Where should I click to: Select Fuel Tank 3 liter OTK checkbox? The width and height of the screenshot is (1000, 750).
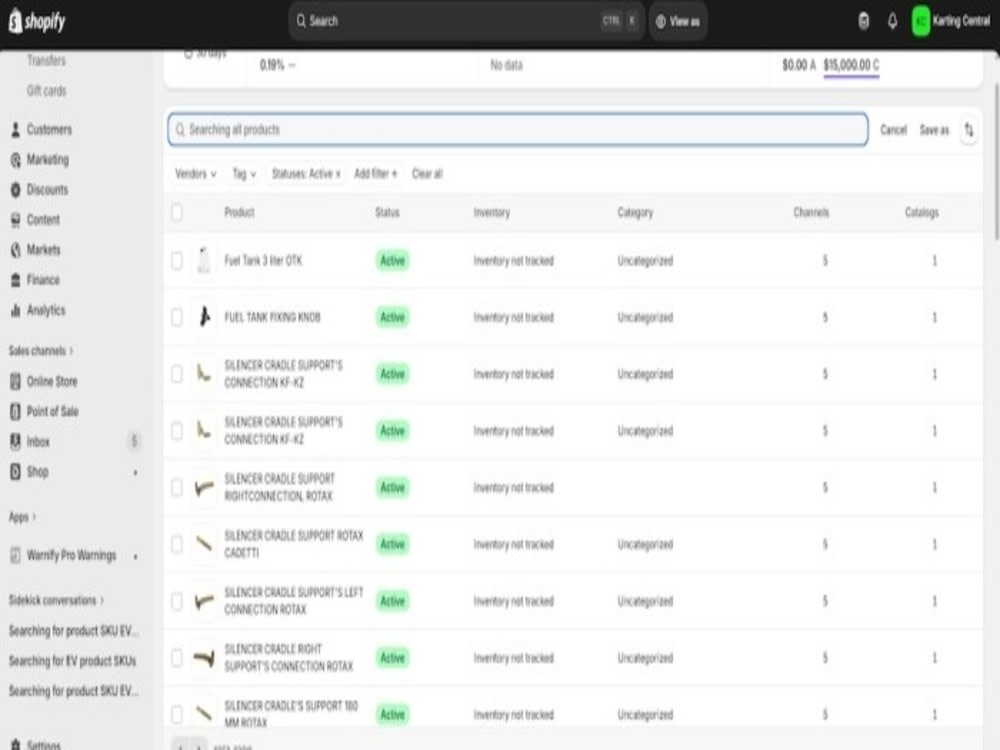point(177,260)
